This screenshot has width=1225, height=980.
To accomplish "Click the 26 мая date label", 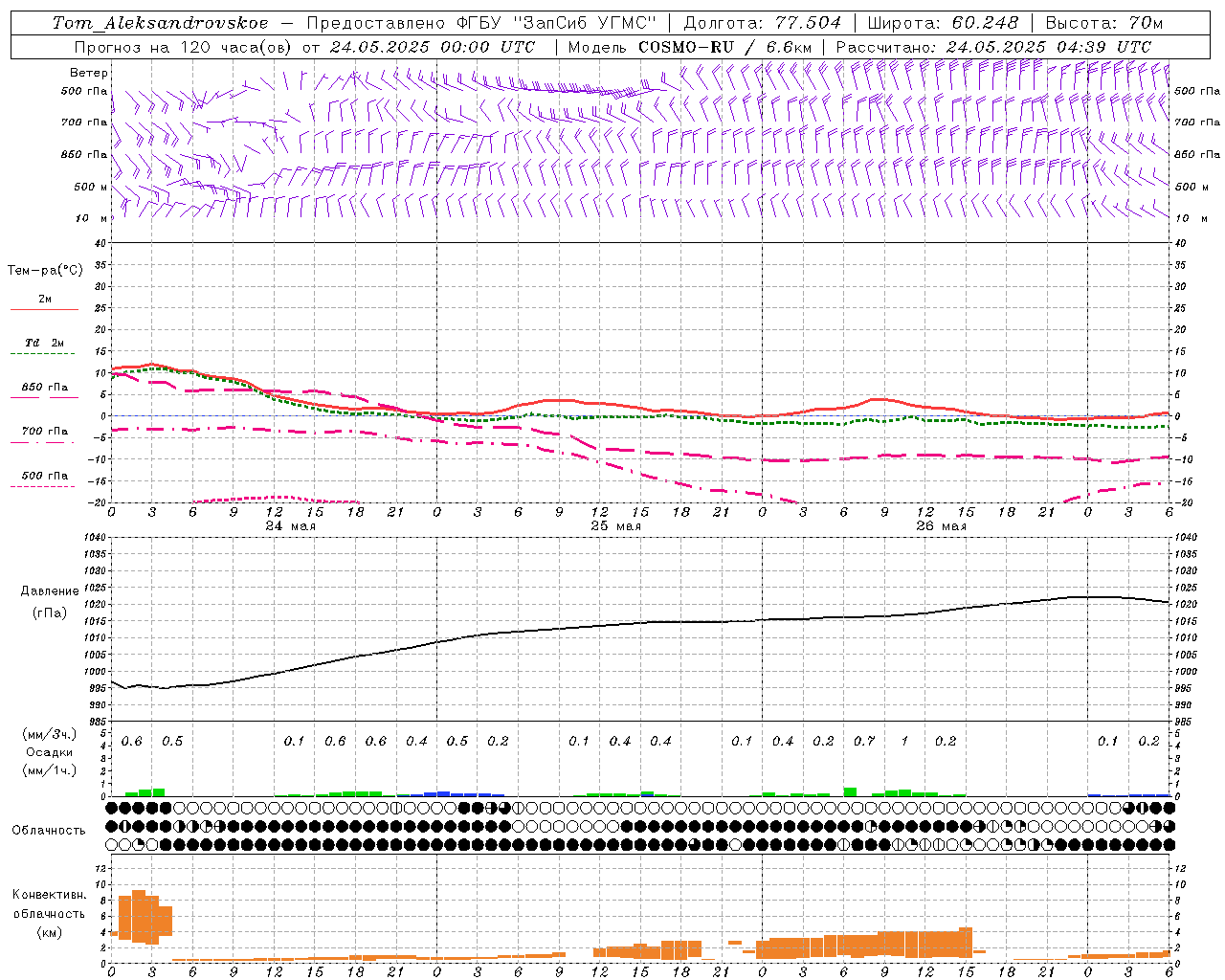I will (x=941, y=526).
